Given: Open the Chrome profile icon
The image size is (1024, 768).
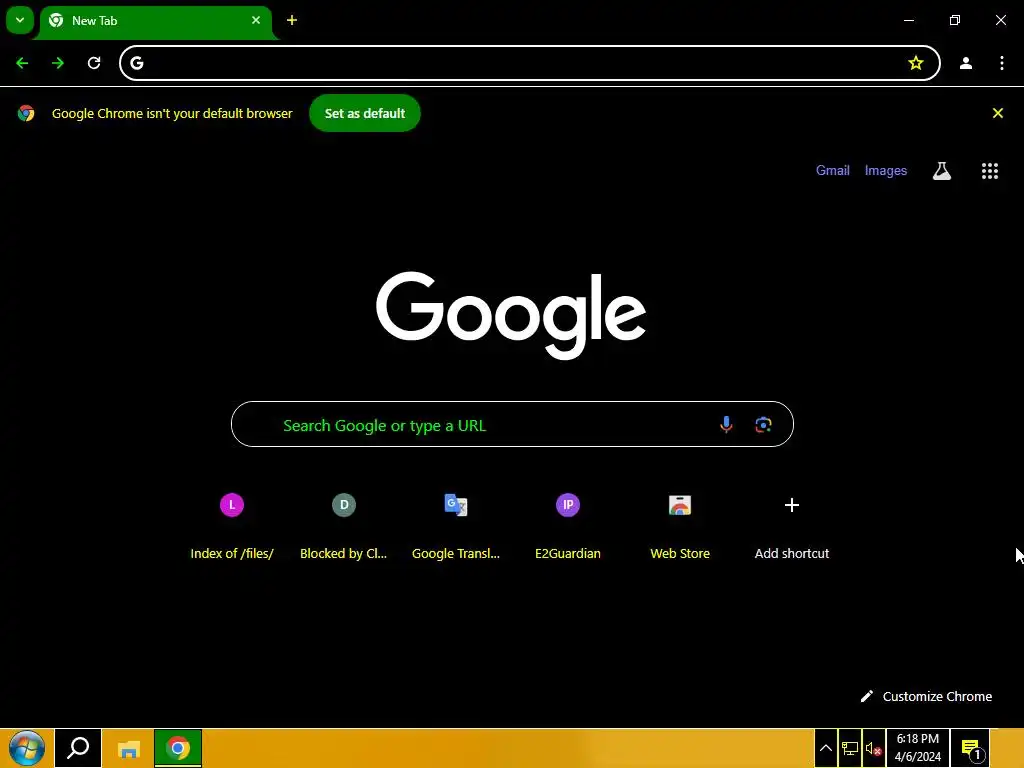Looking at the screenshot, I should 966,63.
